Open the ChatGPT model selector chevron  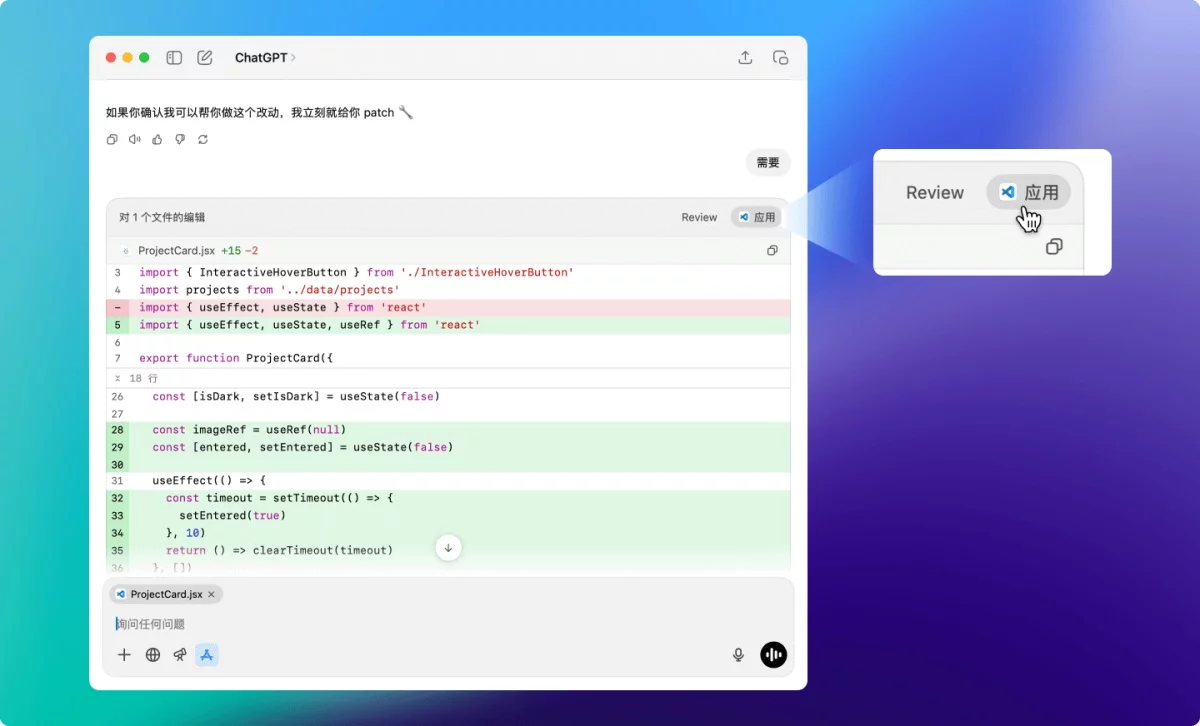pyautogui.click(x=293, y=58)
